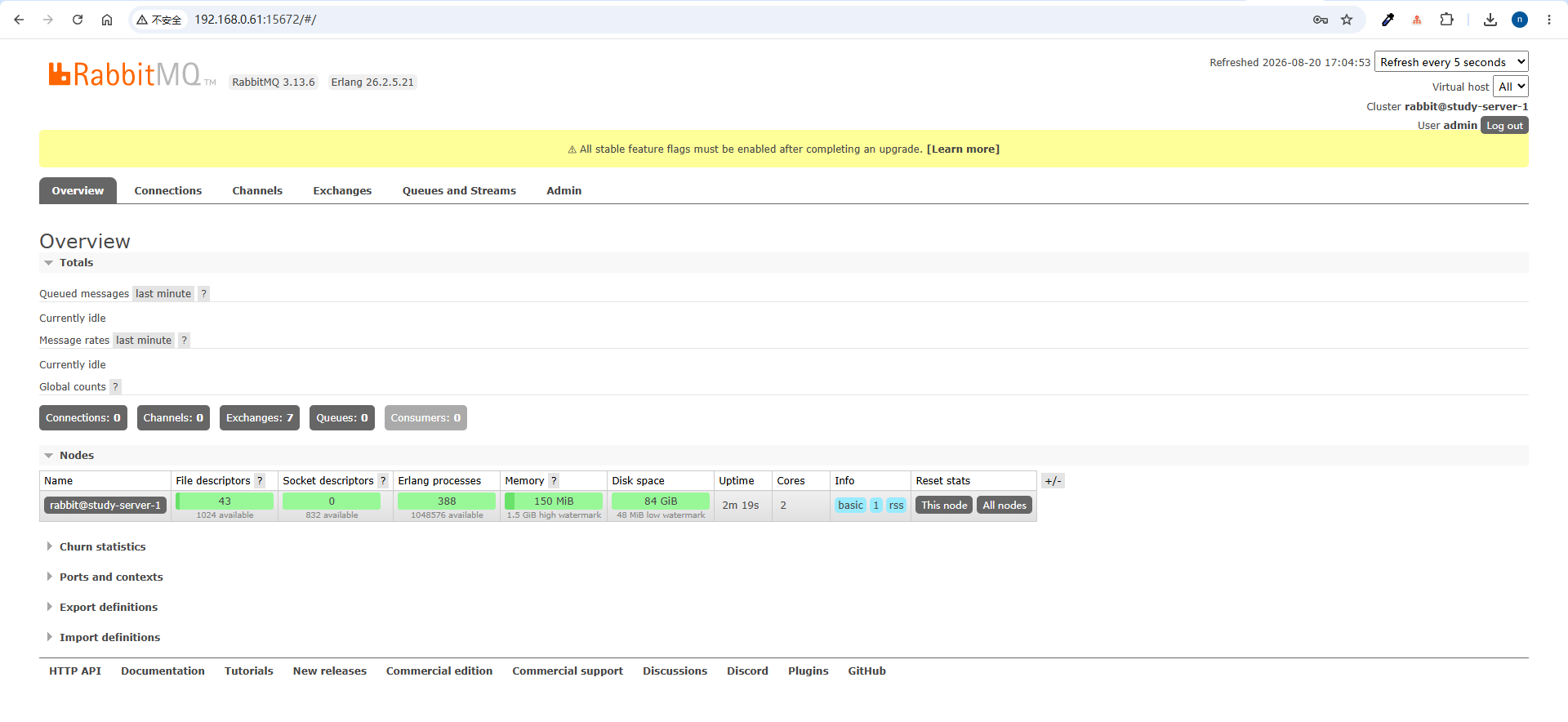Click the password key icon in address bar
The height and width of the screenshot is (722, 1568).
[x=1321, y=20]
